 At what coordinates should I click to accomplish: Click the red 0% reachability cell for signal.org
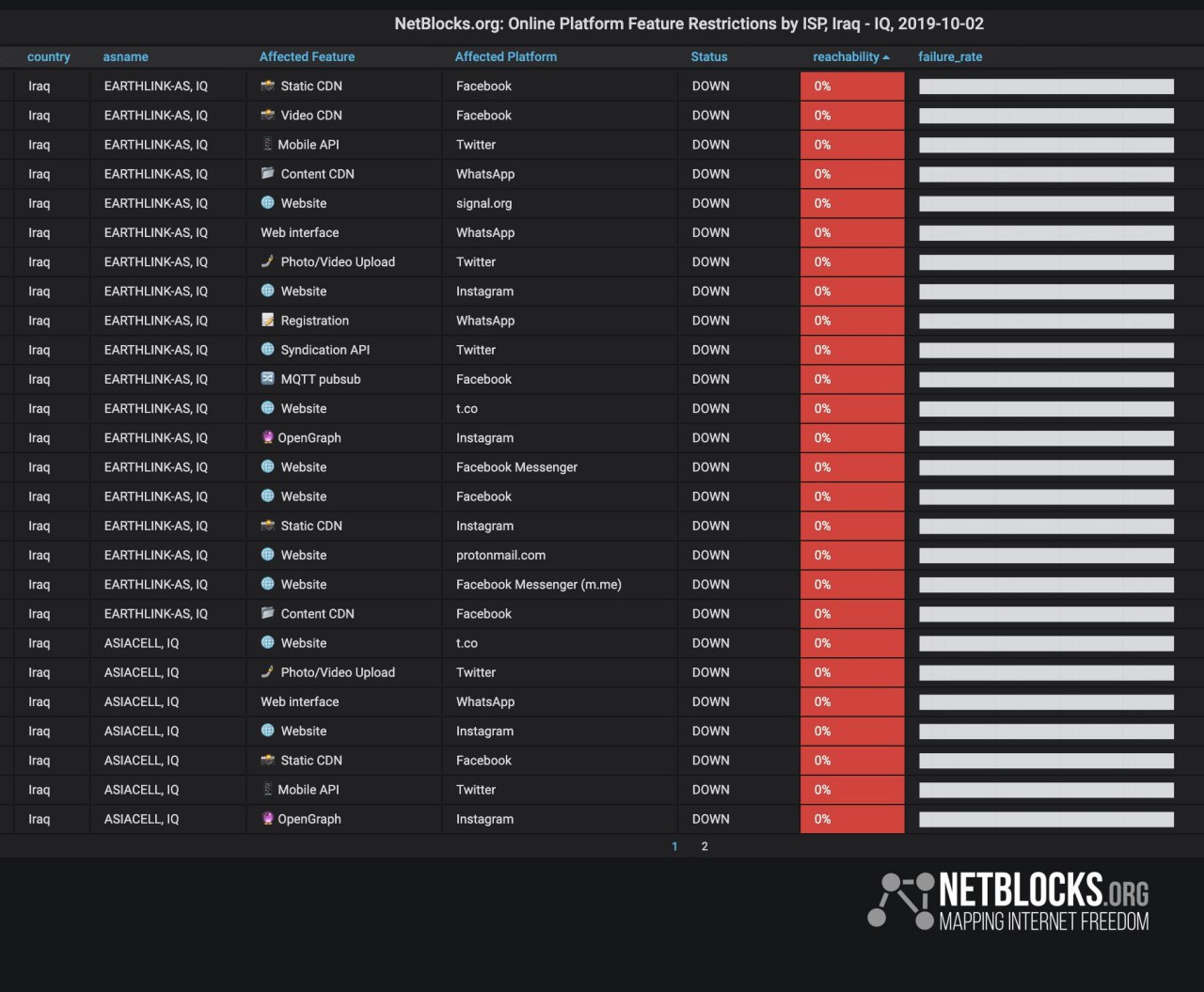pyautogui.click(x=852, y=203)
